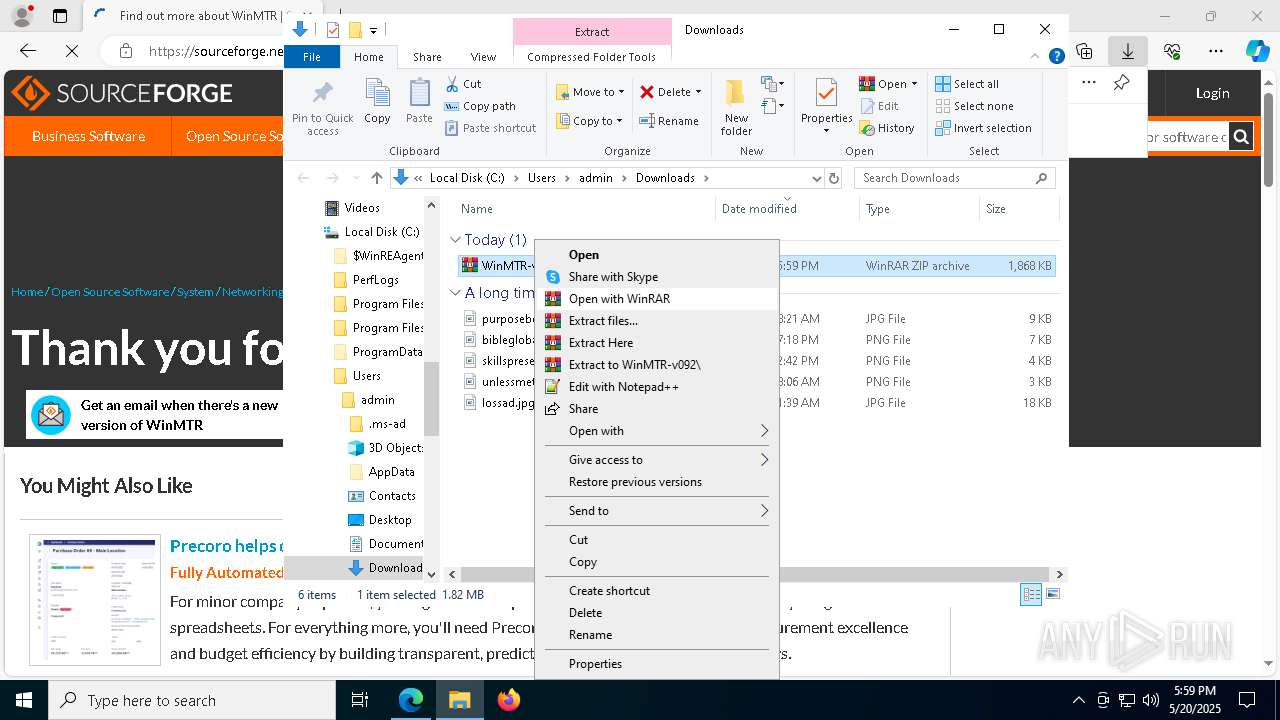Click Invert selection in ribbon
The height and width of the screenshot is (720, 1280).
[x=983, y=128]
